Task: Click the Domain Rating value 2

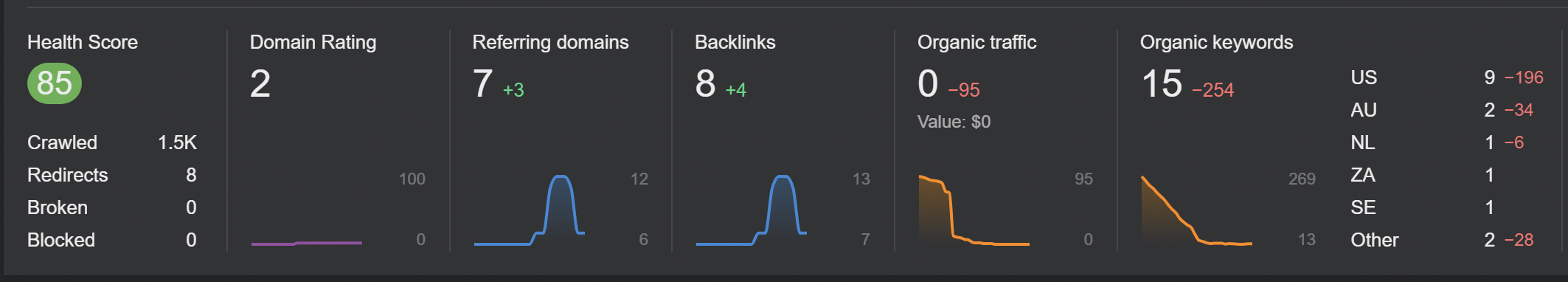Action: pyautogui.click(x=260, y=83)
